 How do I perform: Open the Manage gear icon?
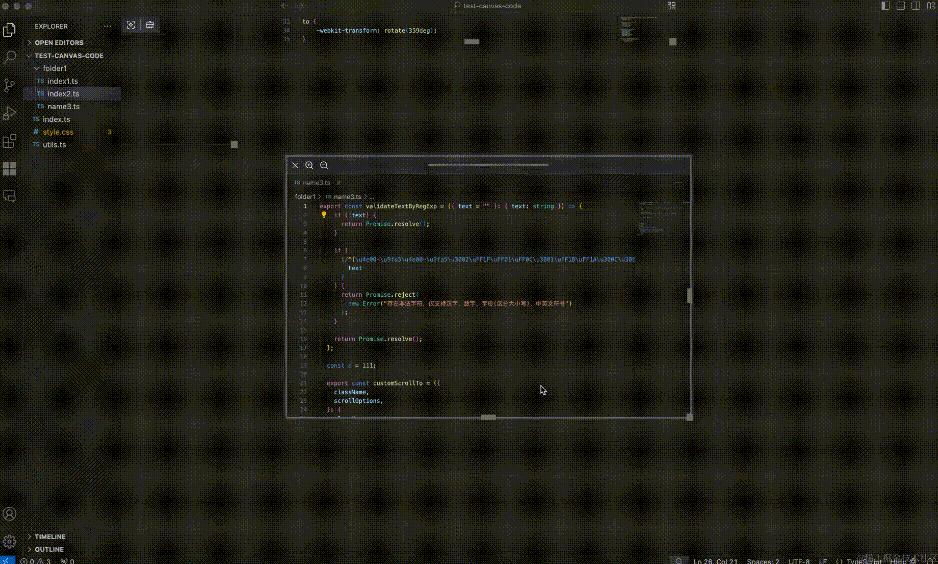pos(9,541)
